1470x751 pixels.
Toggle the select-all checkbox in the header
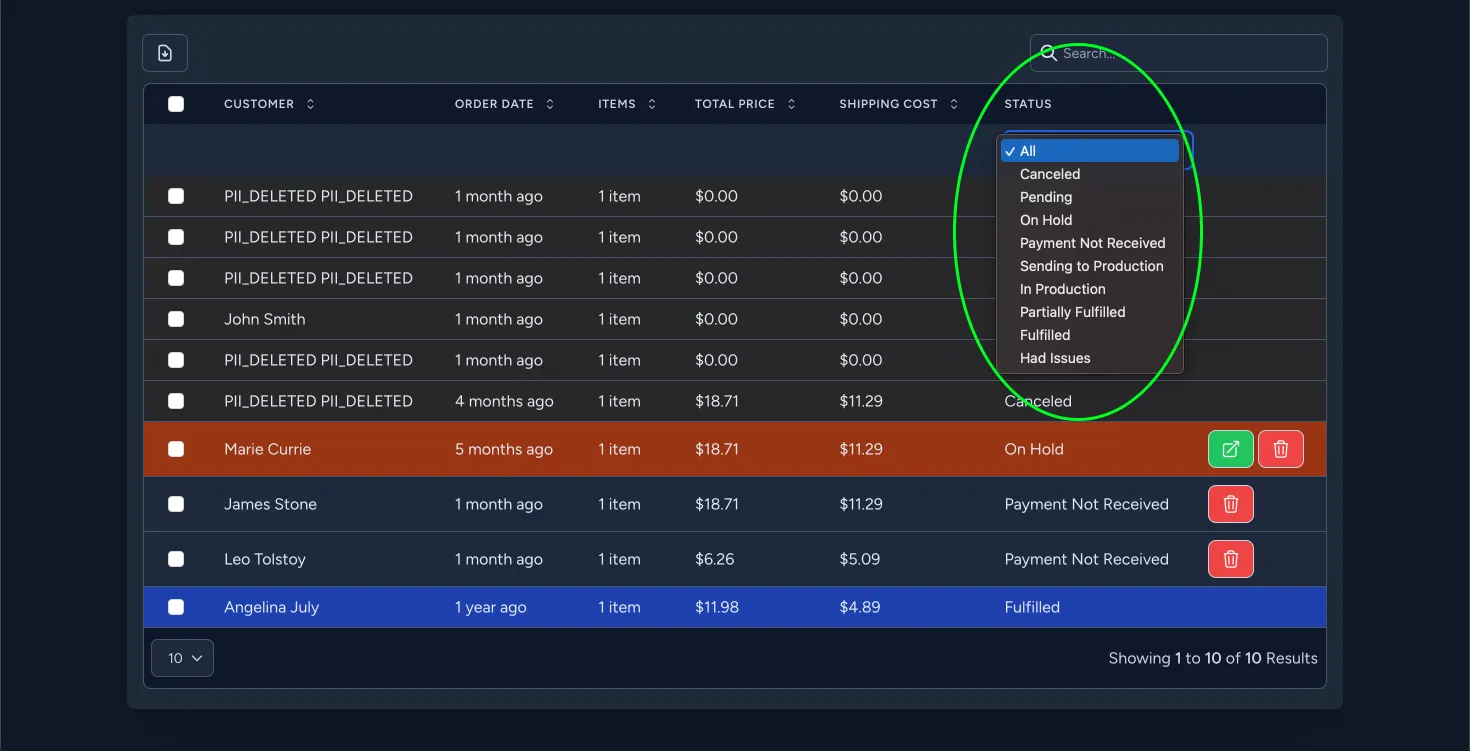click(177, 104)
